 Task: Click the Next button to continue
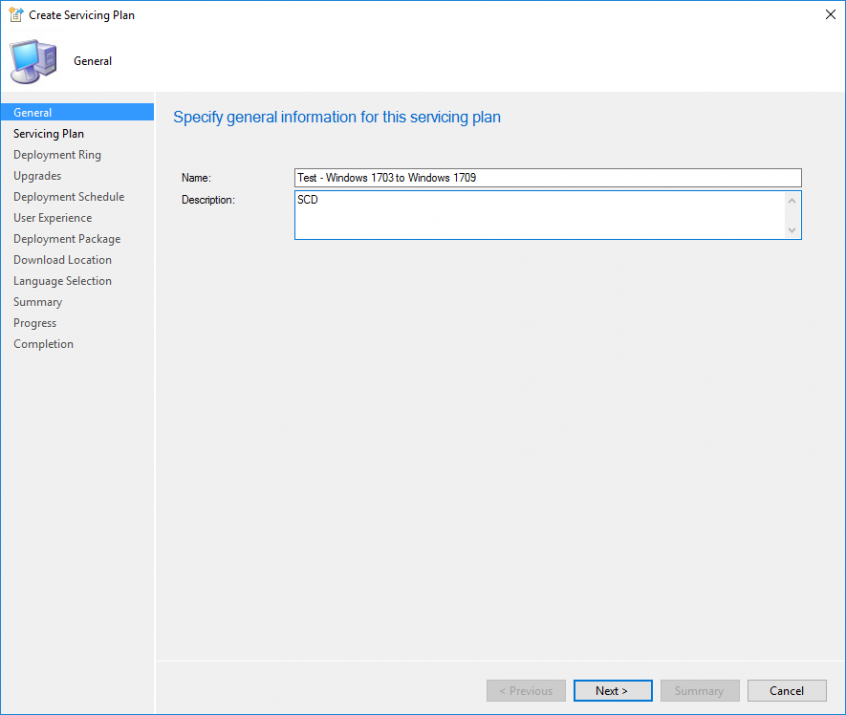click(612, 690)
